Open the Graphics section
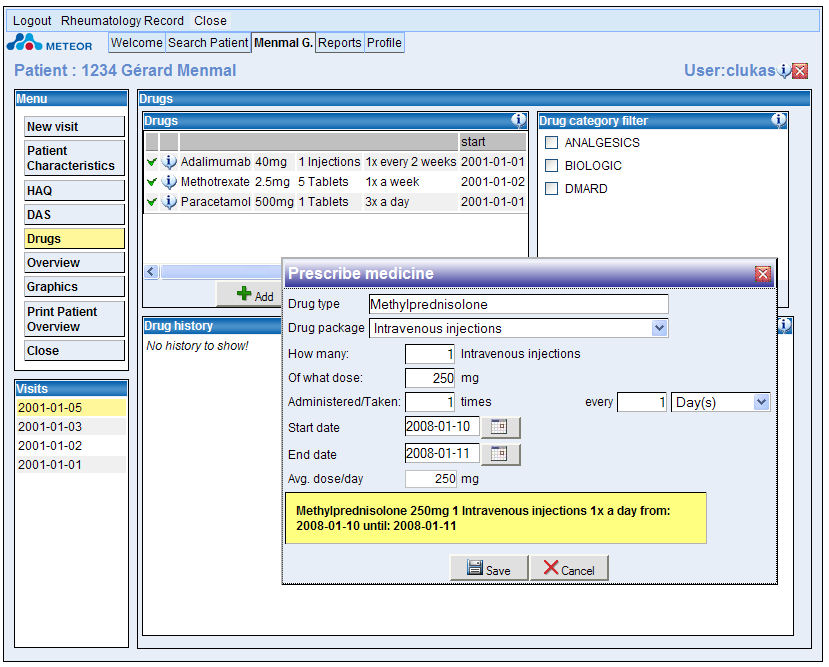This screenshot has height=667, width=829. 75,286
